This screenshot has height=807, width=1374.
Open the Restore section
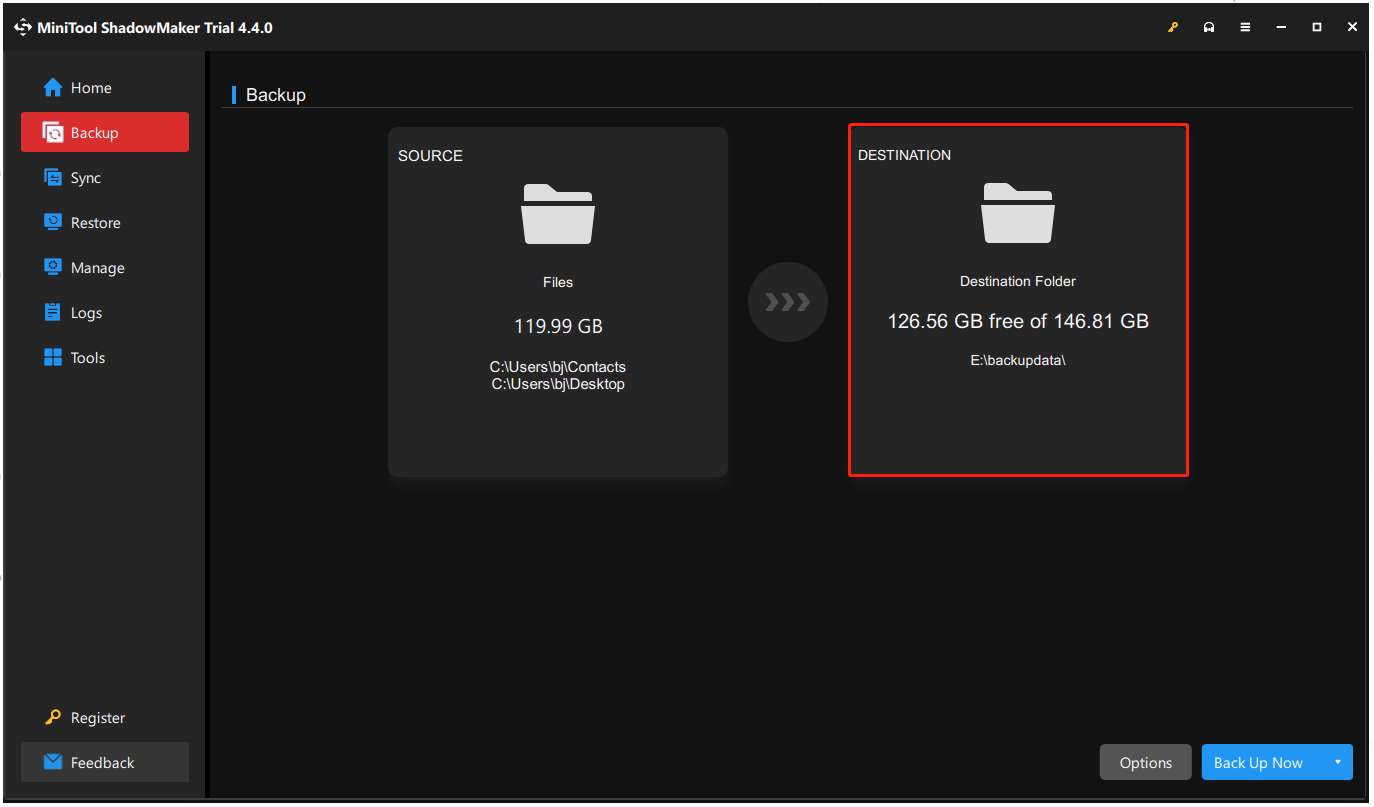[104, 223]
